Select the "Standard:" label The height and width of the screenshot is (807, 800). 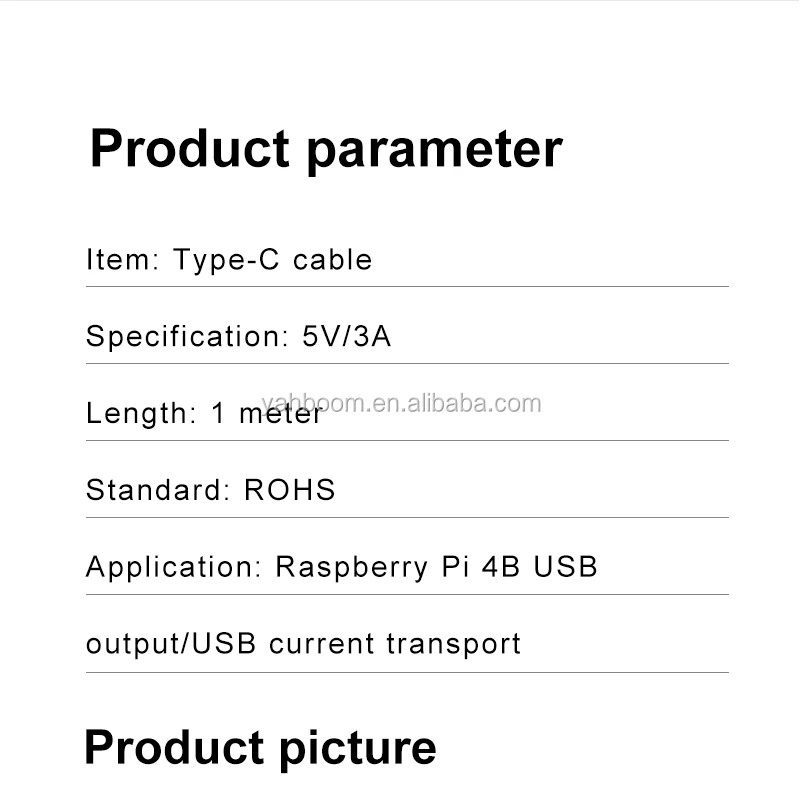[x=158, y=490]
